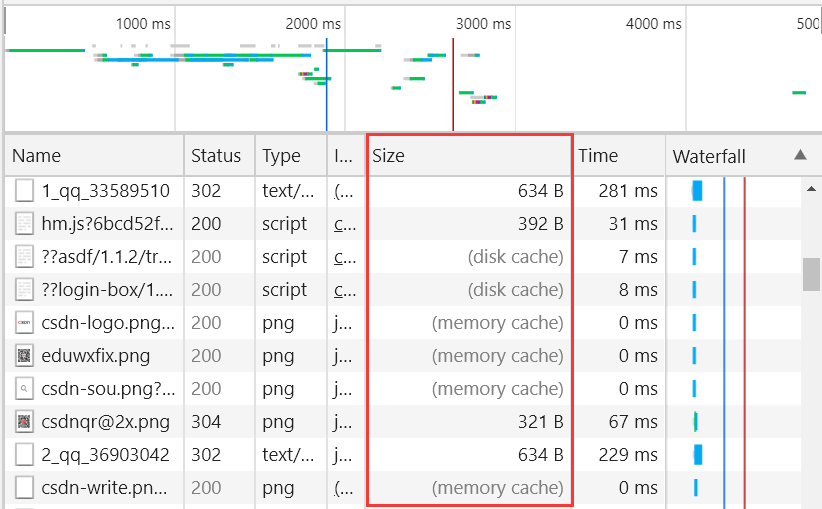Click the 31 ms time cell
The height and width of the screenshot is (509, 822).
coord(633,224)
